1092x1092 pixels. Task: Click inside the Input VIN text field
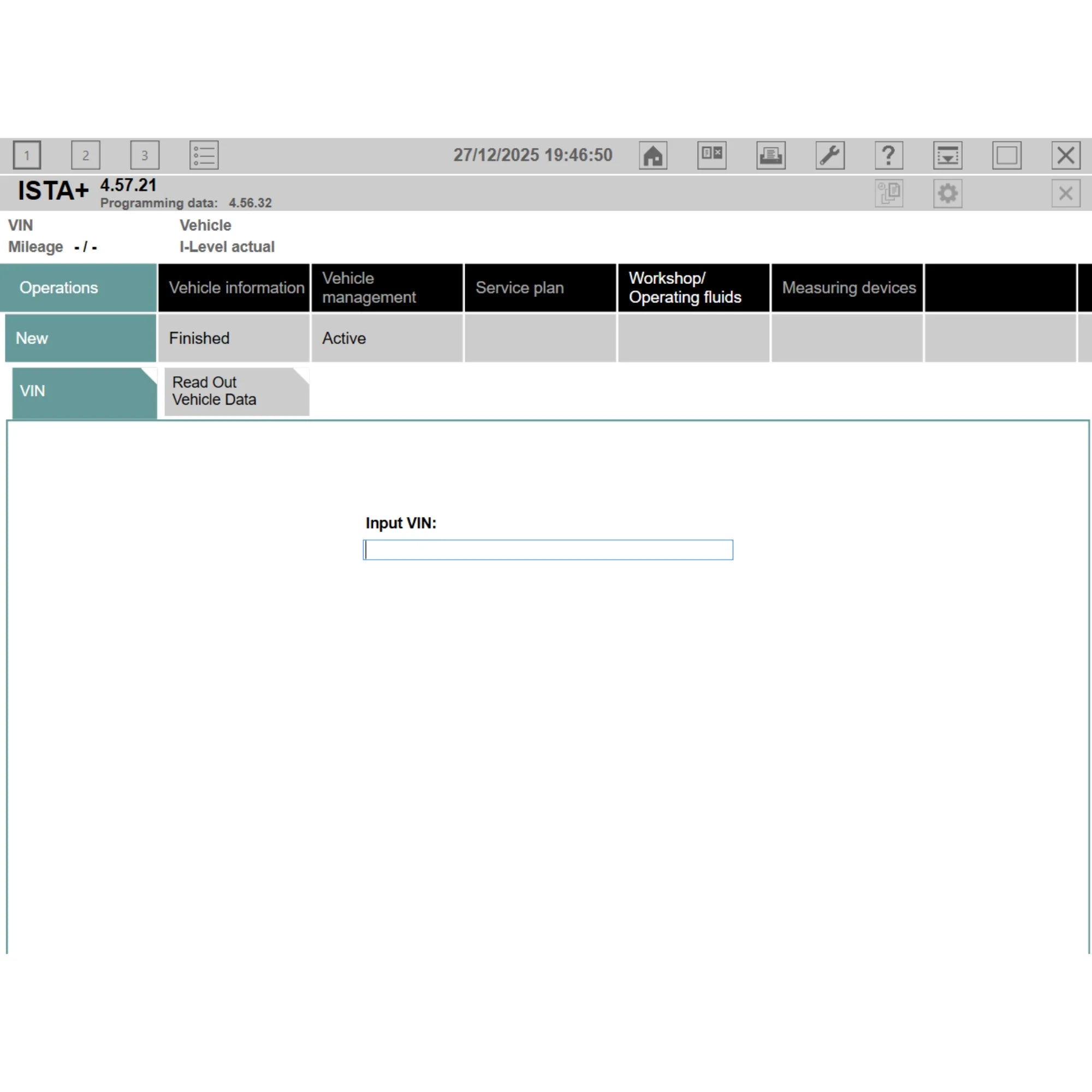tap(547, 549)
